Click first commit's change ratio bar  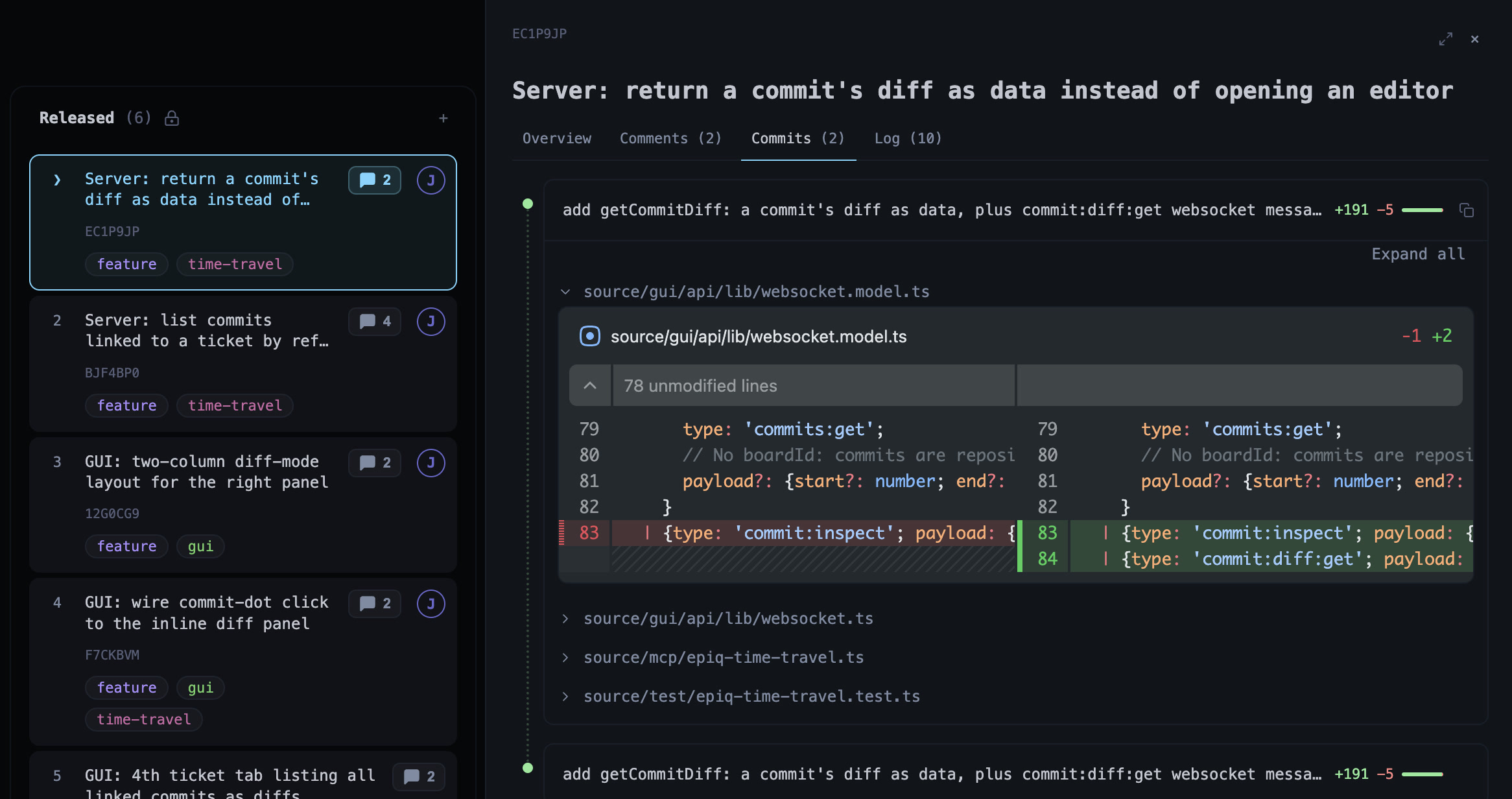[1423, 210]
